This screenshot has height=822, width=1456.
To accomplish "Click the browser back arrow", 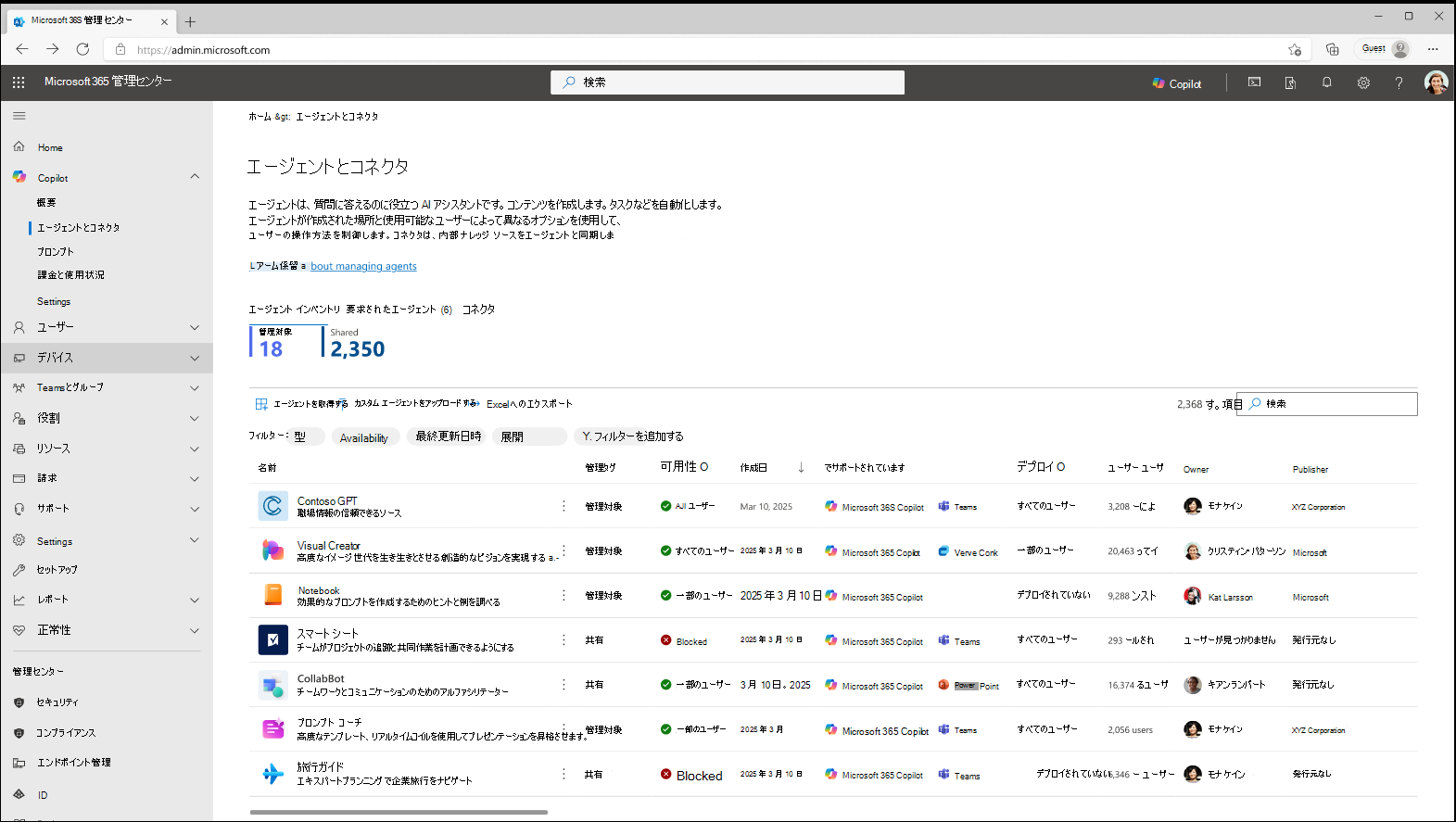I will pyautogui.click(x=22, y=49).
